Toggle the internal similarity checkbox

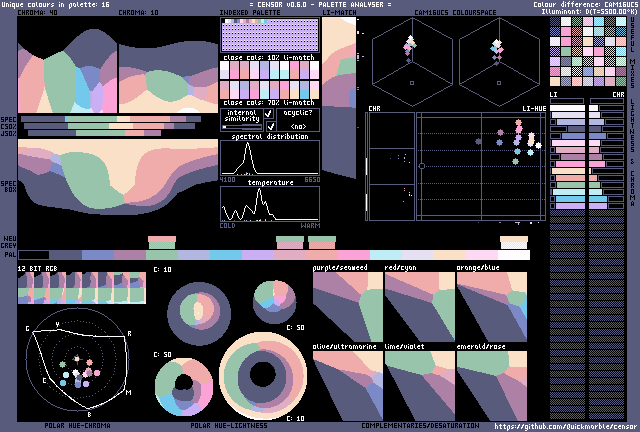(269, 114)
